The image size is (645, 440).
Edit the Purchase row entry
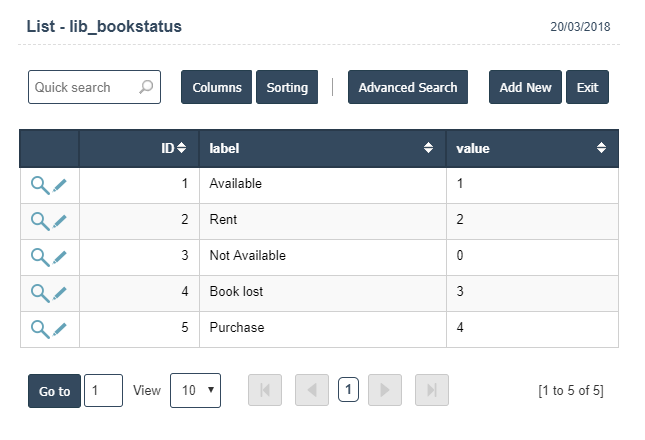click(x=60, y=329)
